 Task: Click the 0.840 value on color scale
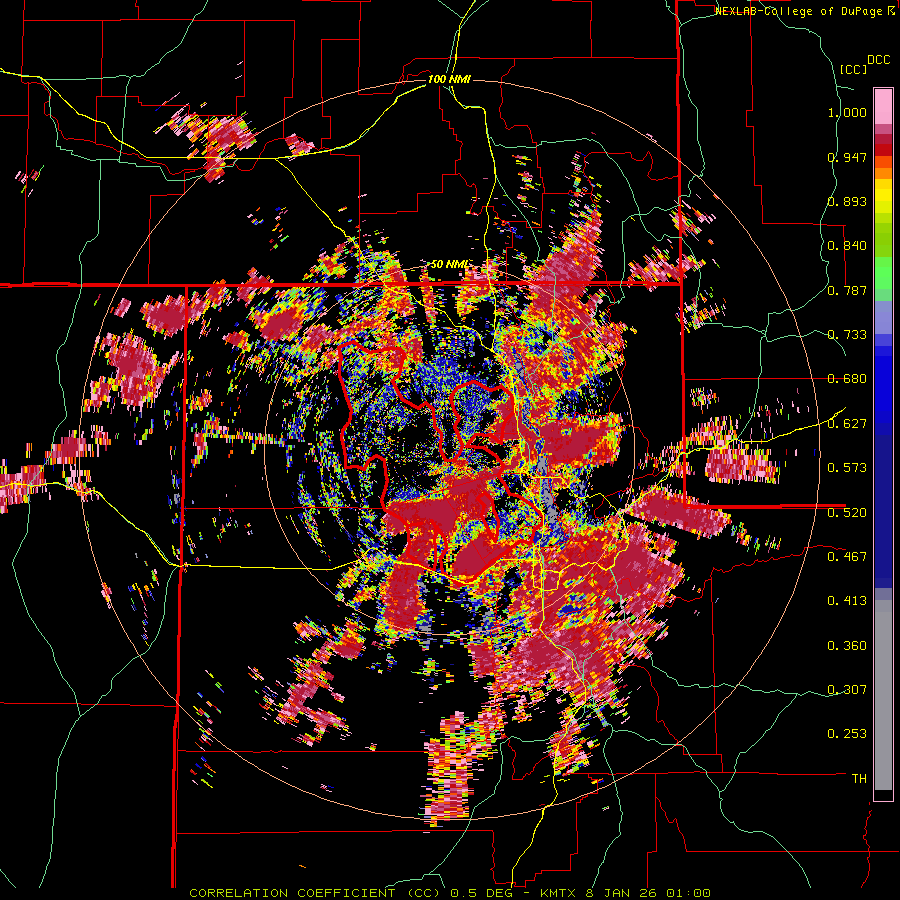tap(847, 246)
